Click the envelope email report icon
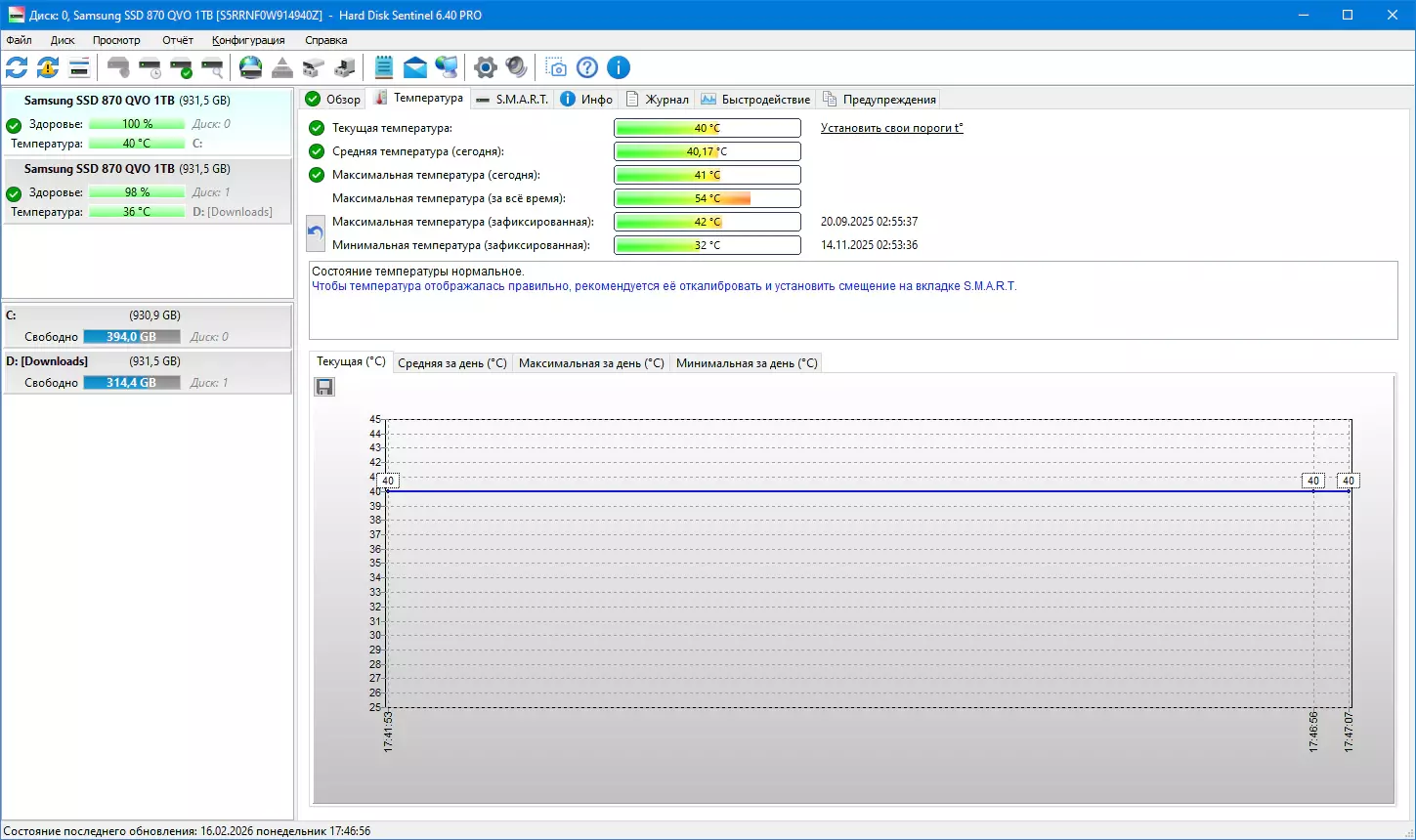The image size is (1416, 840). click(x=415, y=67)
